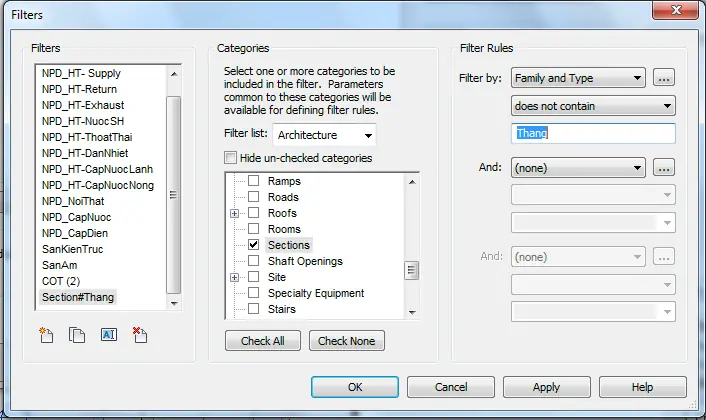
Task: Check the Stairs category checkbox
Action: [x=254, y=309]
